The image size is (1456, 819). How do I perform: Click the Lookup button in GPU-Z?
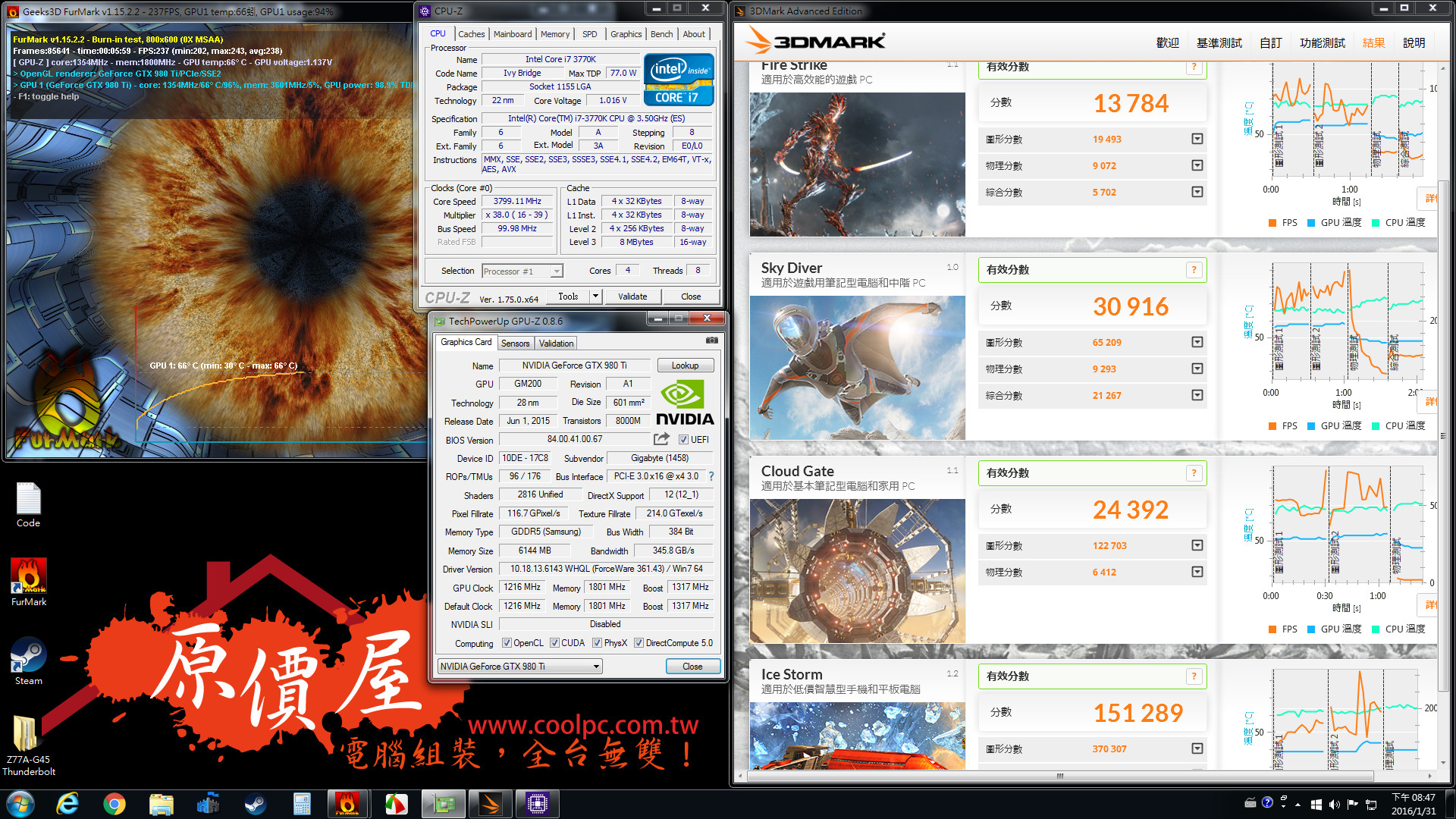coord(685,366)
